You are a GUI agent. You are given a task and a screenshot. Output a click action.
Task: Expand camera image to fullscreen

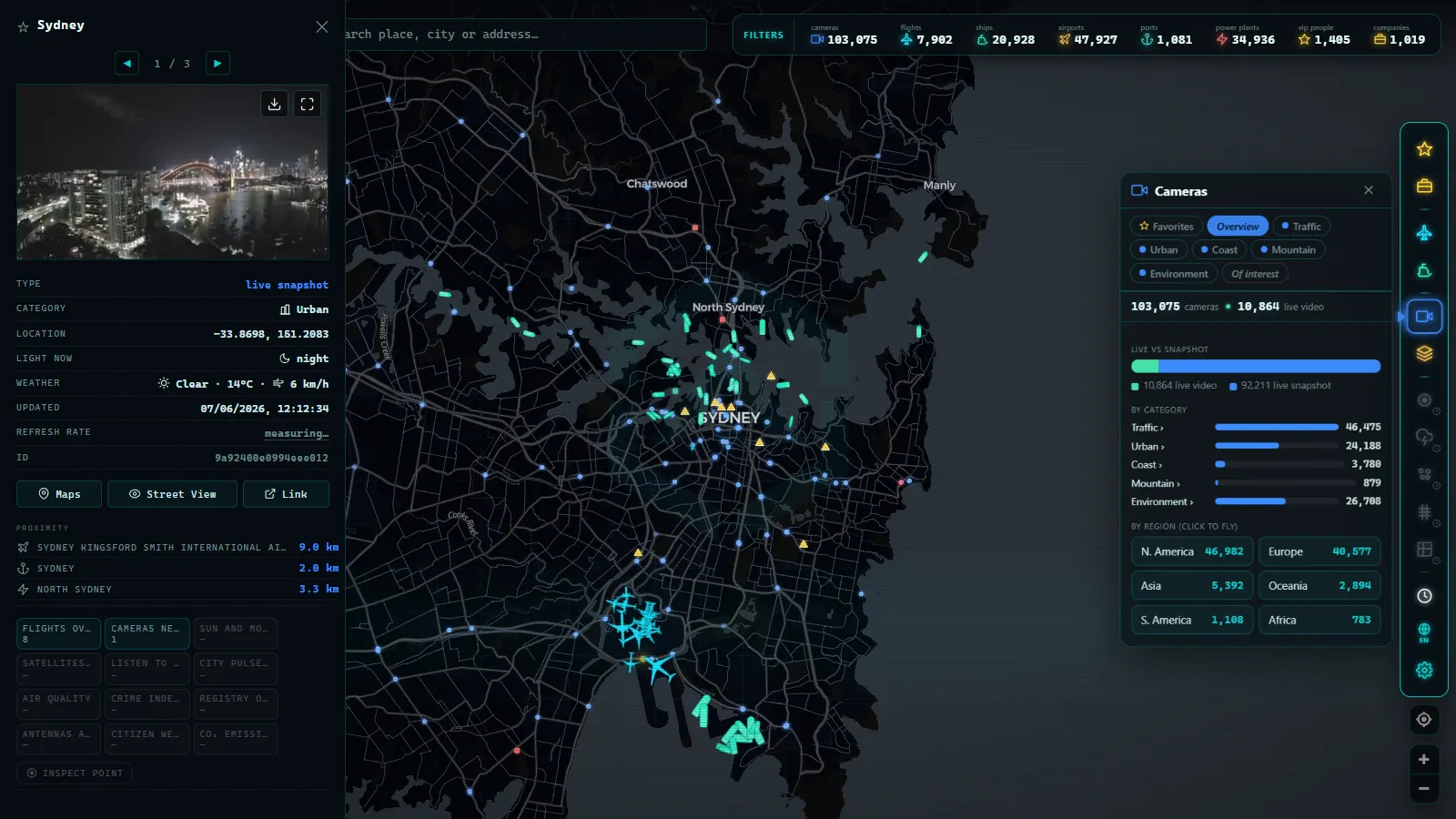pos(308,104)
